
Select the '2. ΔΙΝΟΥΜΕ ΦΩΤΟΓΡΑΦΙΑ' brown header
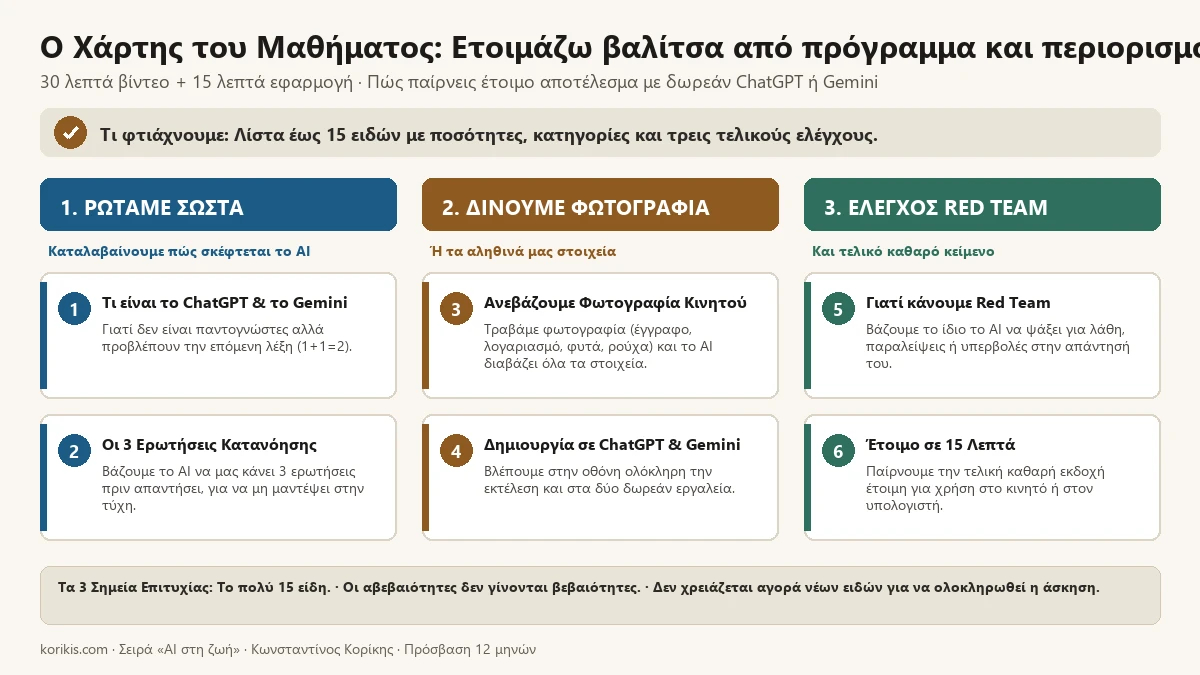click(x=600, y=205)
